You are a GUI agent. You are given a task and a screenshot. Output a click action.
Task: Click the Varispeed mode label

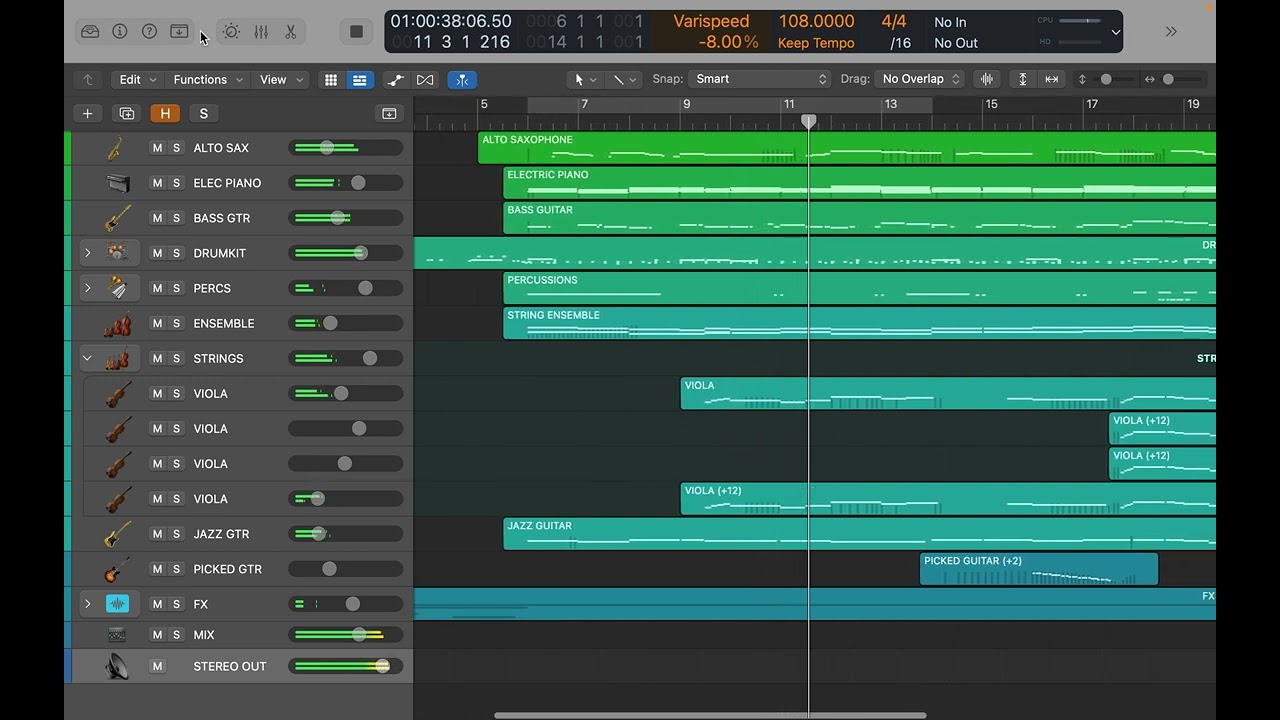click(x=711, y=21)
